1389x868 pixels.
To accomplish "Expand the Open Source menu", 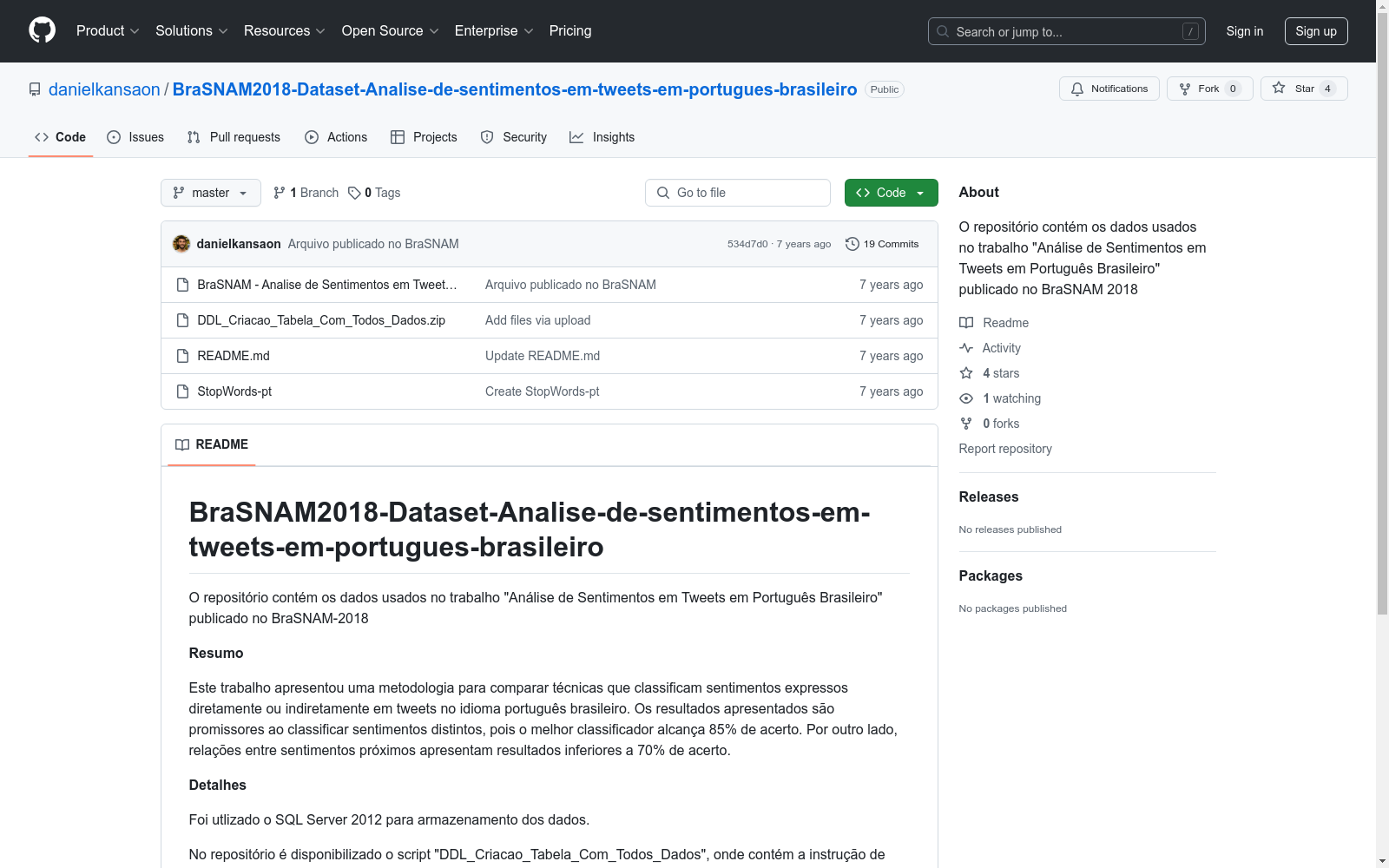I will 391,31.
